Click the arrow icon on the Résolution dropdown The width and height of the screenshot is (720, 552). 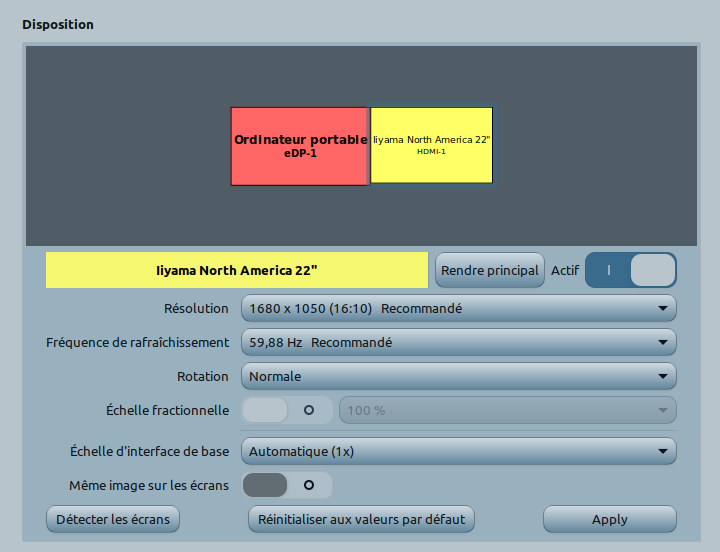pos(662,309)
